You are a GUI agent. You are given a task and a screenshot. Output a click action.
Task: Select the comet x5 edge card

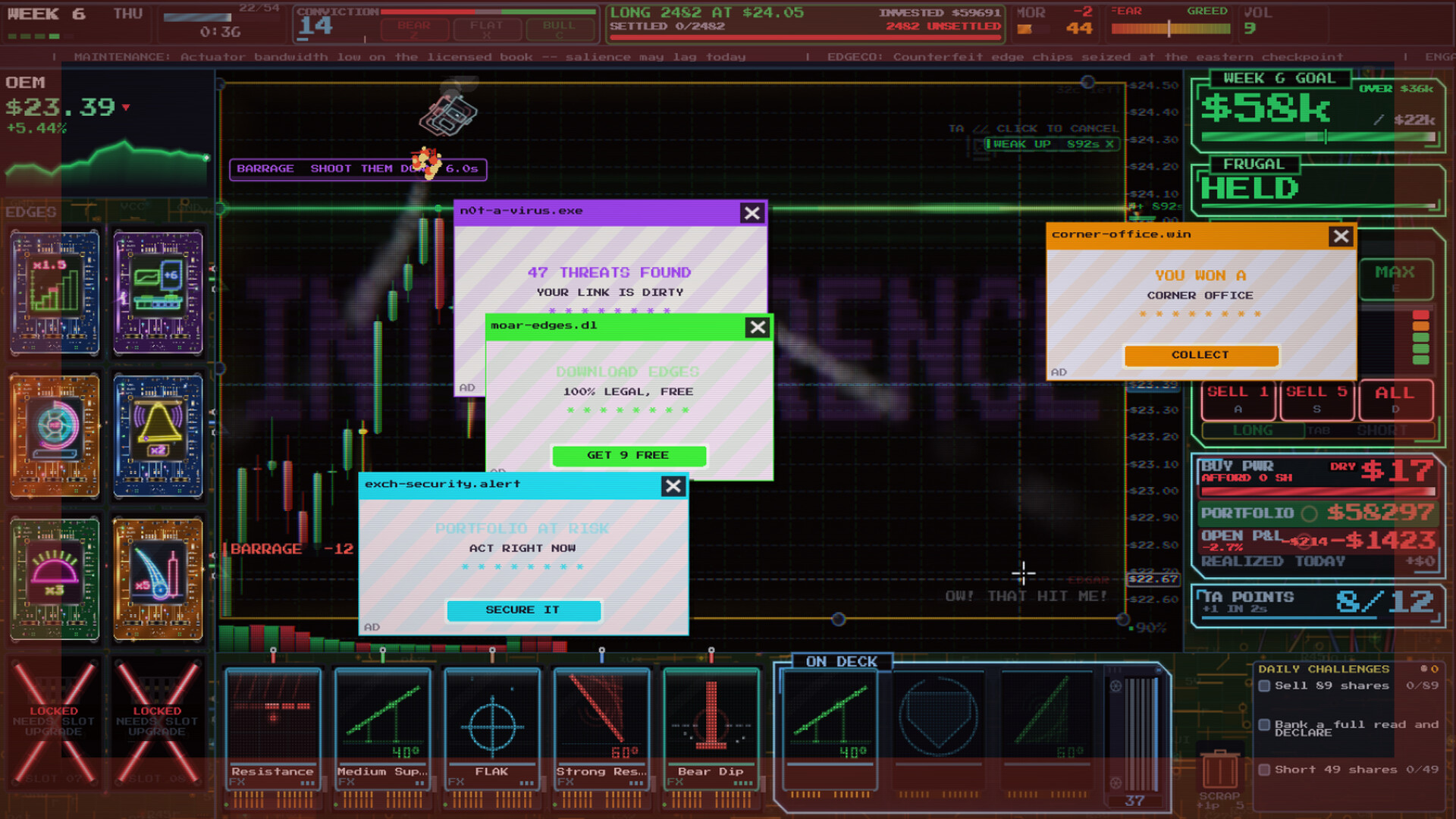pyautogui.click(x=158, y=579)
